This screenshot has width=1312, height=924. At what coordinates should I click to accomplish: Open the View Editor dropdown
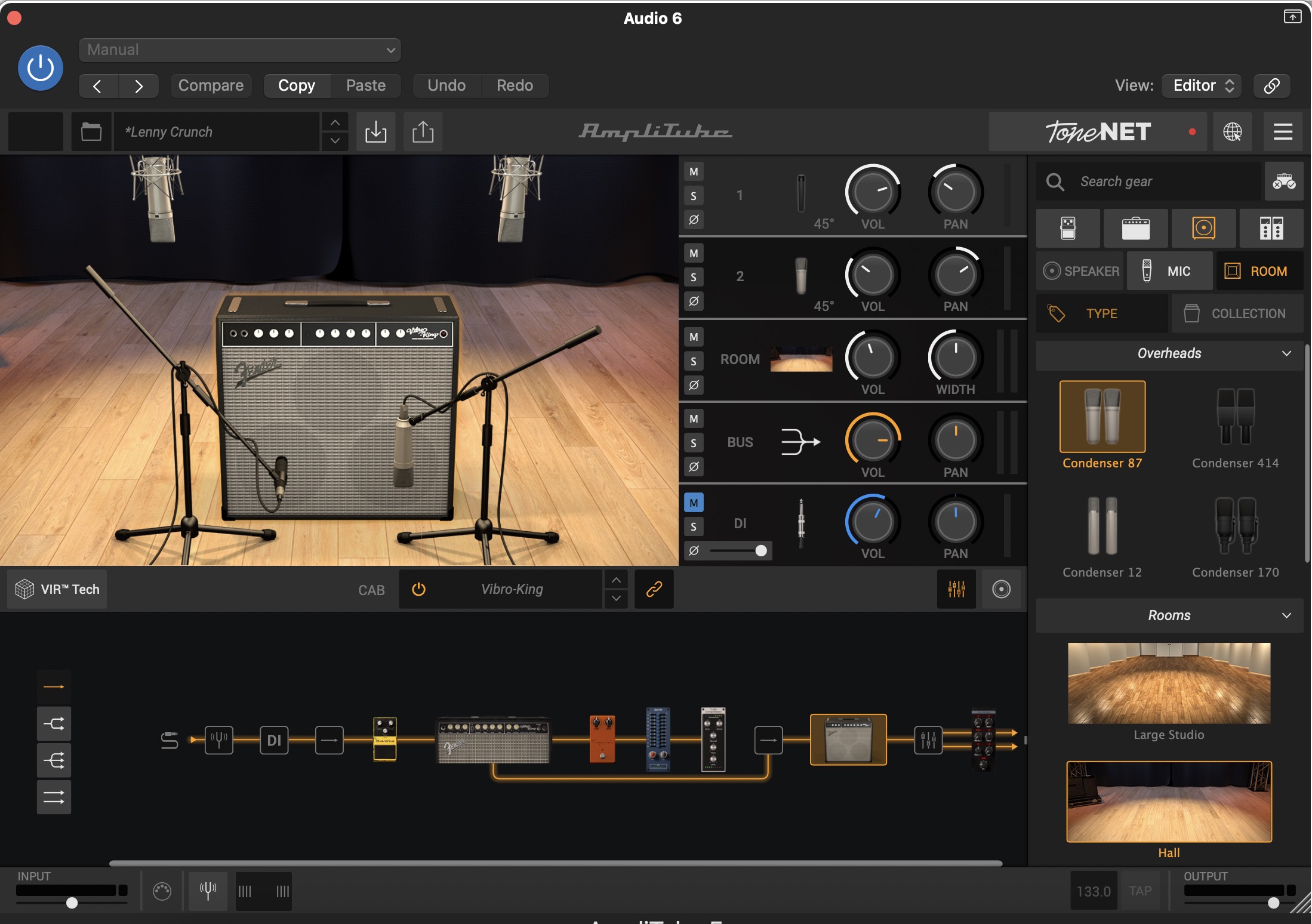tap(1202, 85)
